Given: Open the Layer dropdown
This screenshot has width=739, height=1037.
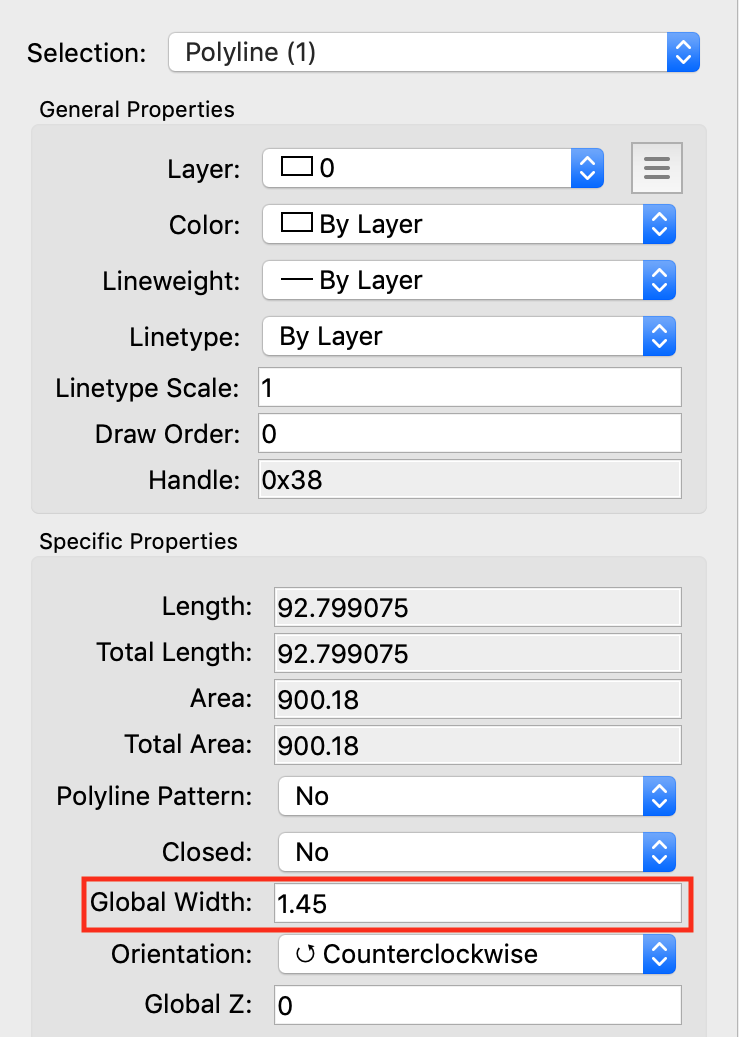Looking at the screenshot, I should point(433,168).
